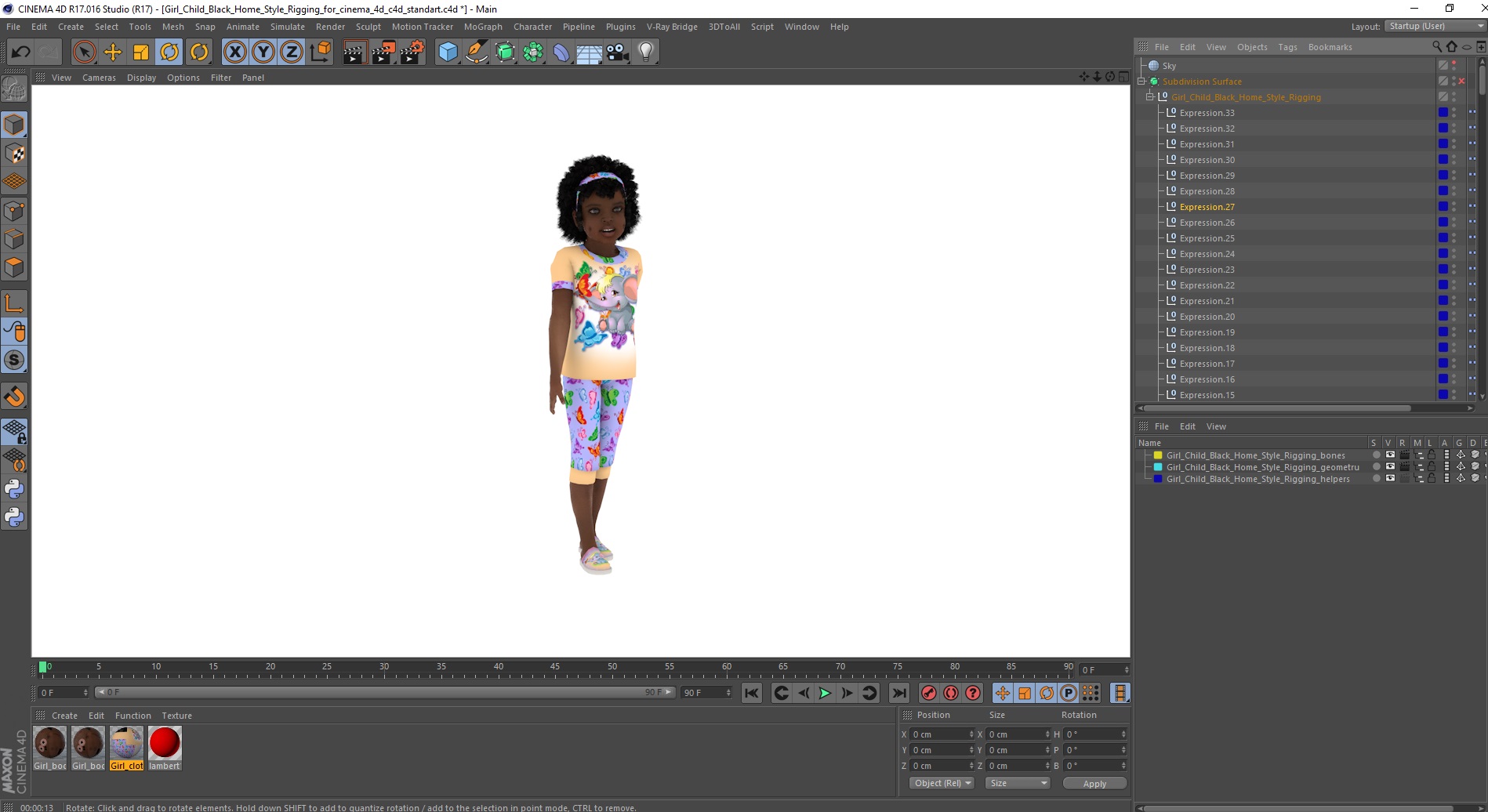Collapse Girl_Child_Black_Home_Style_Rigging hierarchy

click(1150, 97)
